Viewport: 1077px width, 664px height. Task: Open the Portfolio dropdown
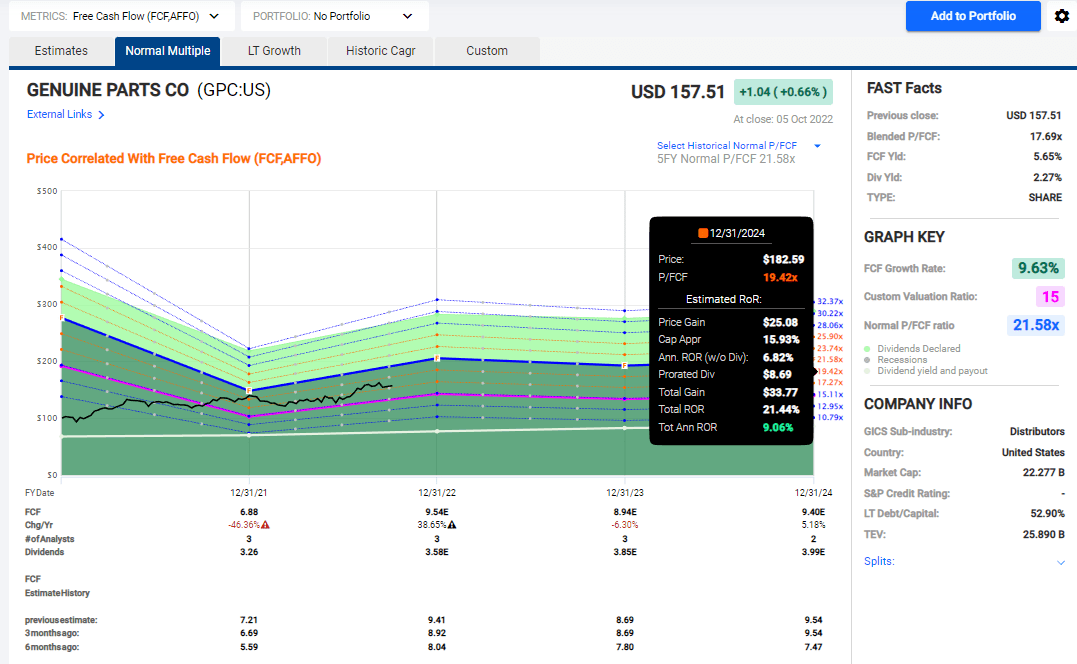[335, 16]
